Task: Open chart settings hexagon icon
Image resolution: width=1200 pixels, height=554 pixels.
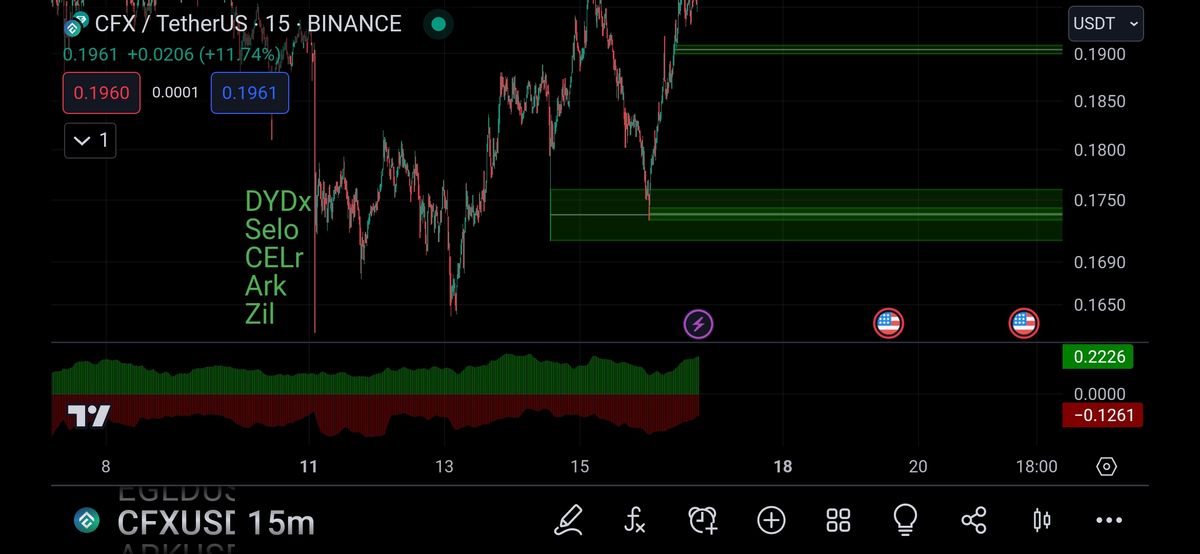Action: [1106, 466]
